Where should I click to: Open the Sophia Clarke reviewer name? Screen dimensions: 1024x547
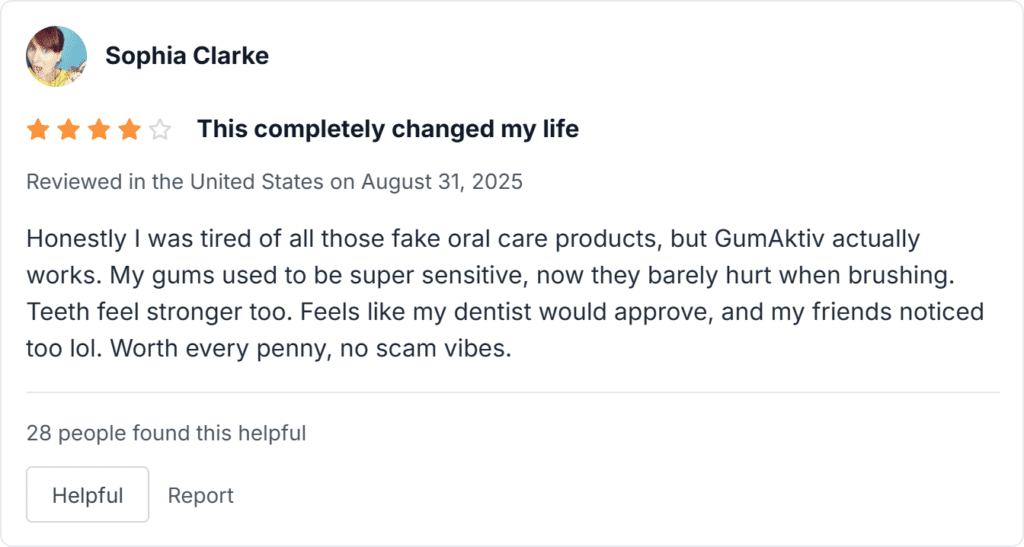coord(187,56)
